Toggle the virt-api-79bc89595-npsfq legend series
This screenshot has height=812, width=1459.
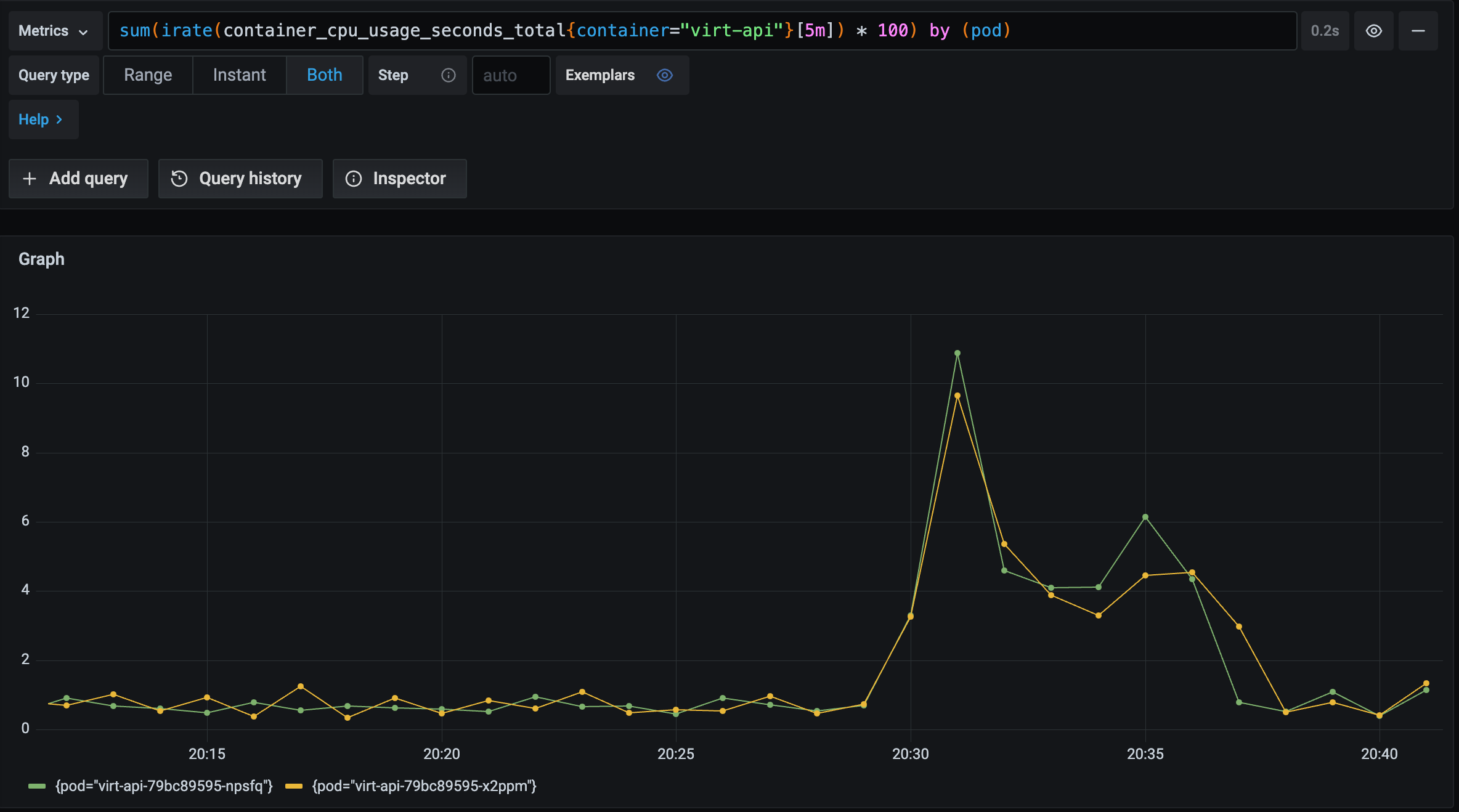pyautogui.click(x=164, y=786)
